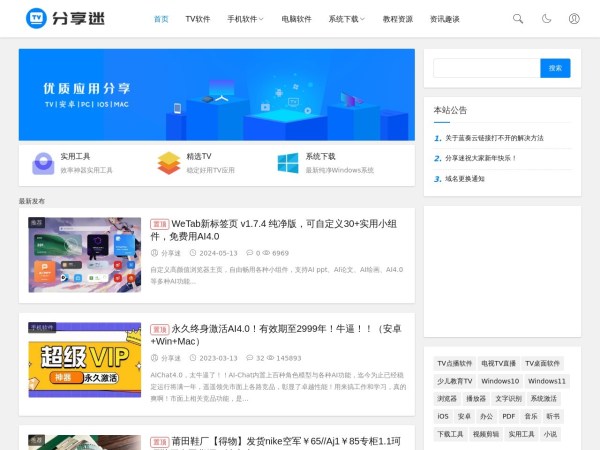Click the 手机软件 category badge on VIP thumbnail

click(x=42, y=328)
